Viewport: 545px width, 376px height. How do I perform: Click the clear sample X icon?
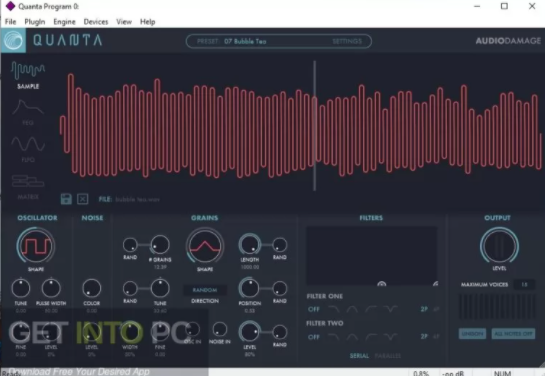[x=82, y=199]
